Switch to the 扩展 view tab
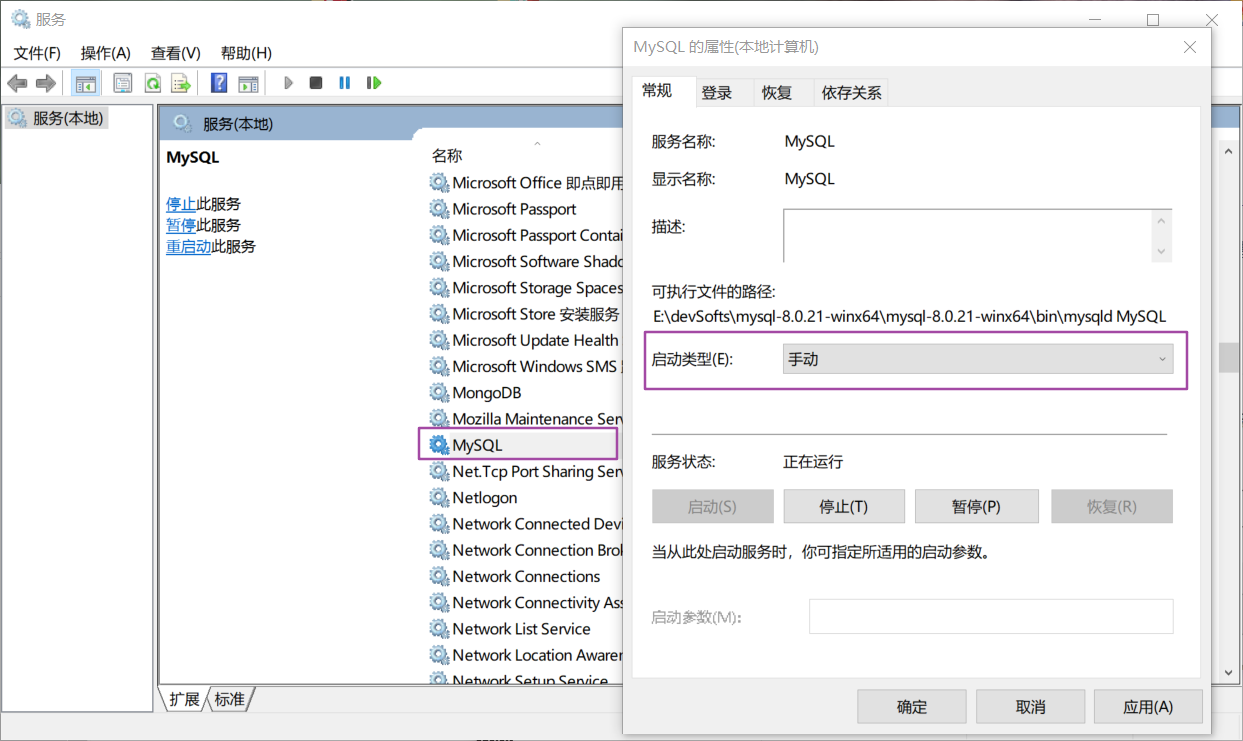 pos(184,699)
